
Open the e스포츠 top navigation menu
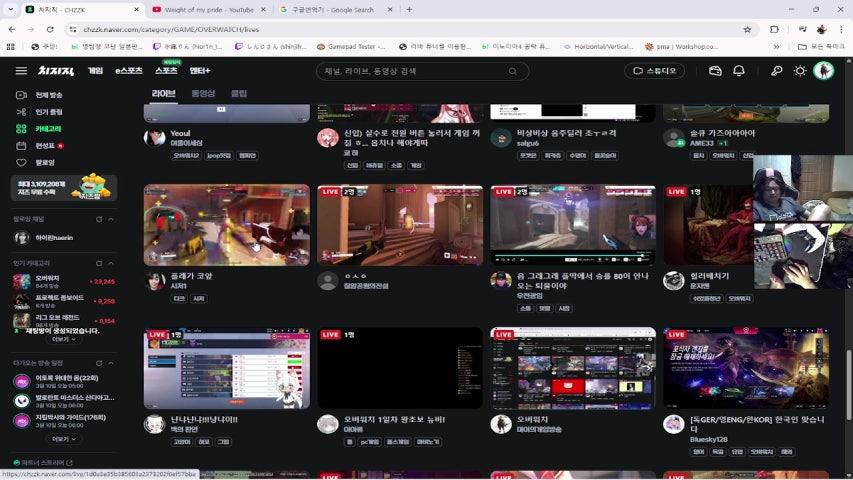pos(129,71)
